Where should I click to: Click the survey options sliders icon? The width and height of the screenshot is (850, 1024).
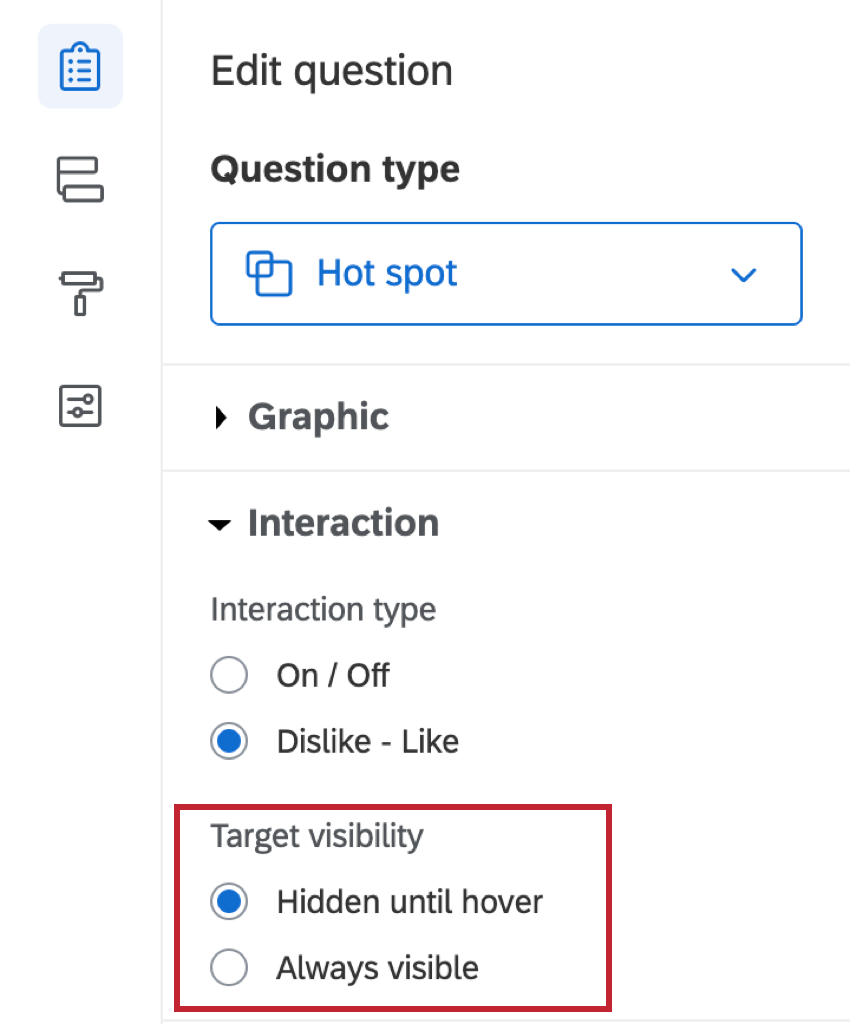coord(80,407)
